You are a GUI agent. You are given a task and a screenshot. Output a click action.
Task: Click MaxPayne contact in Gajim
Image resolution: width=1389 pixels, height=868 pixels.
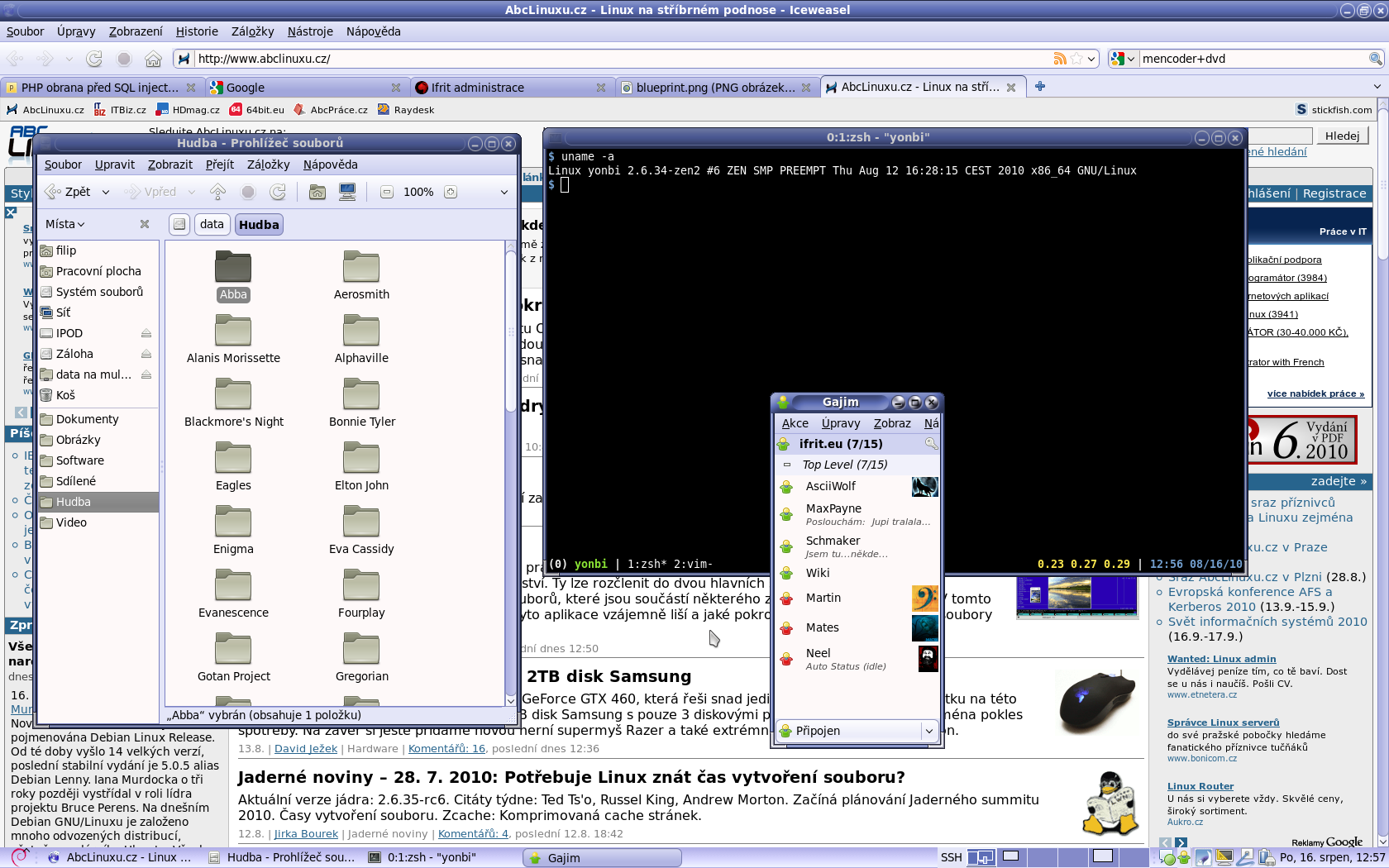coord(857,514)
